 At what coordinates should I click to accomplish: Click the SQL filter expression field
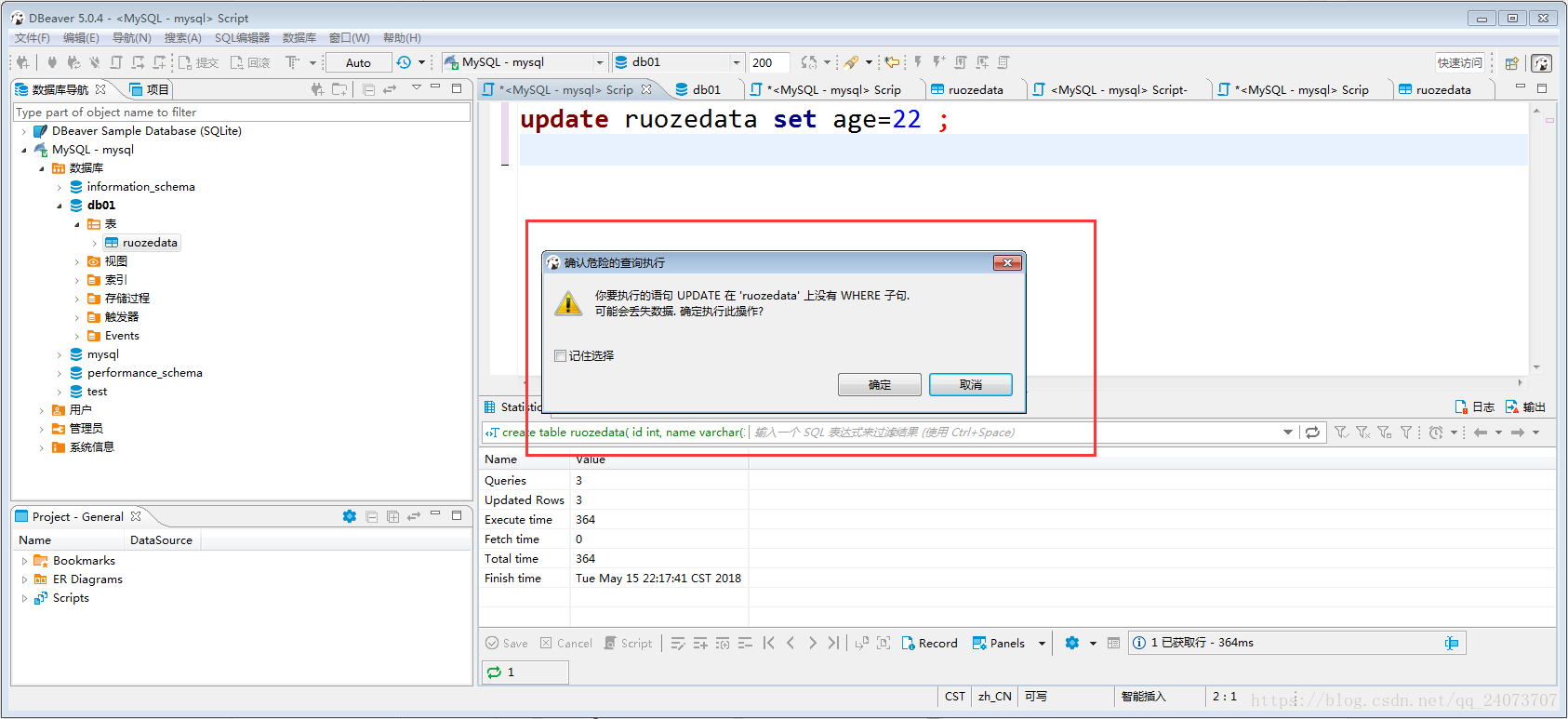1014,433
